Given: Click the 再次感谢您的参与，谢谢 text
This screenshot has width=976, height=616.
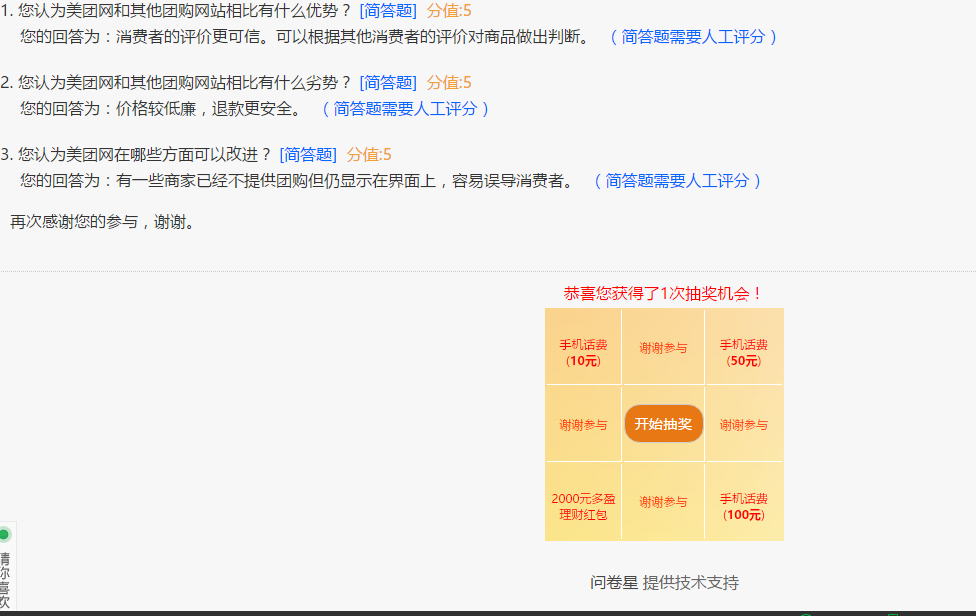Looking at the screenshot, I should [103, 222].
